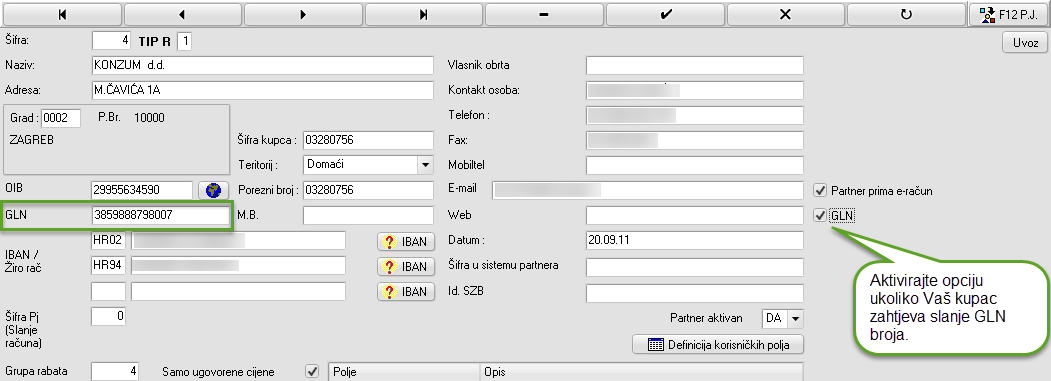Click the empty third IBAN prefix field
The width and height of the screenshot is (1051, 381).
[108, 292]
